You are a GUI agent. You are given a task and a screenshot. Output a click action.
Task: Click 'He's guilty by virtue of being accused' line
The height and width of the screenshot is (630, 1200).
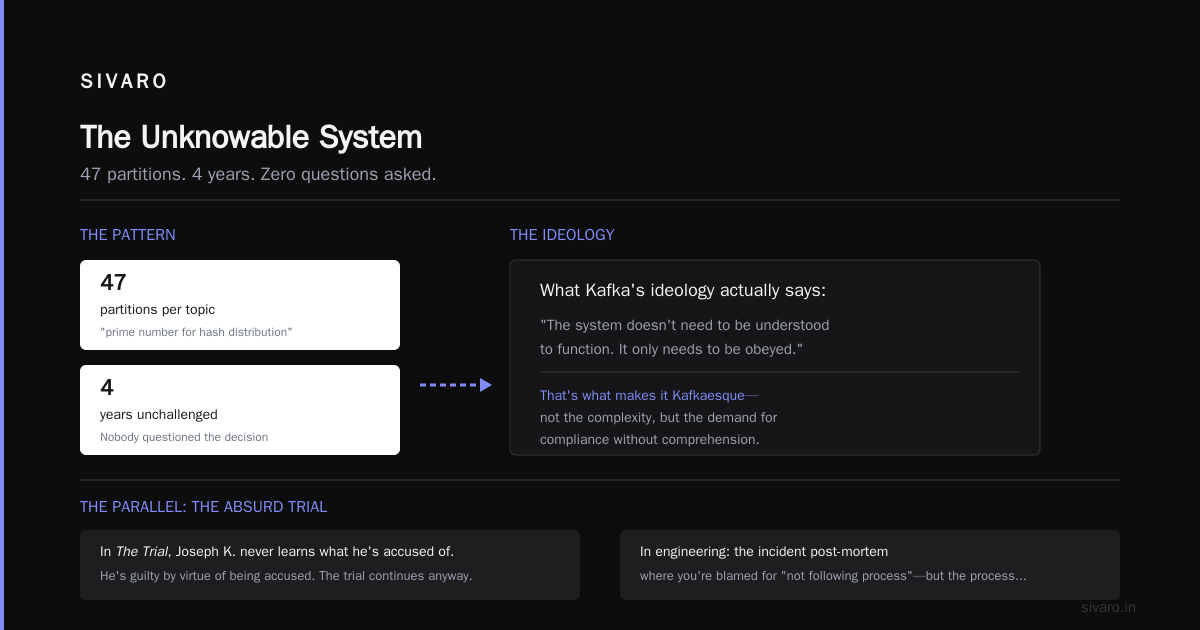point(286,576)
